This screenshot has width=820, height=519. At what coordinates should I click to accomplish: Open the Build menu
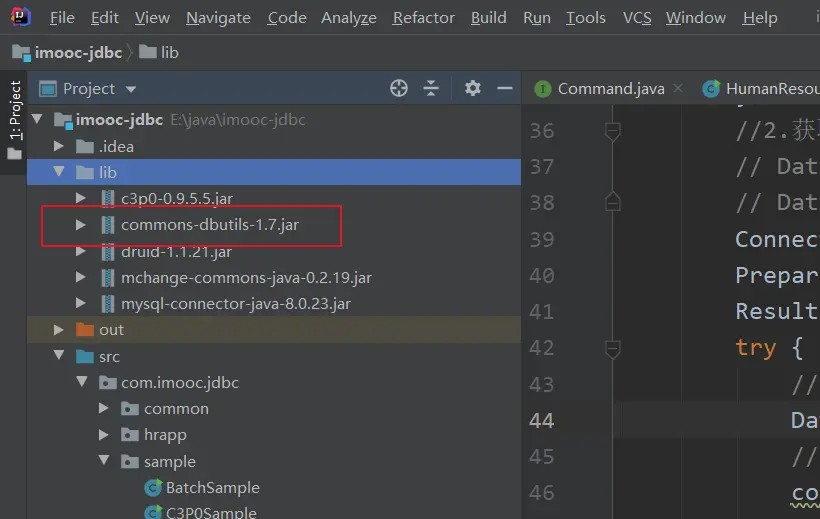(488, 18)
